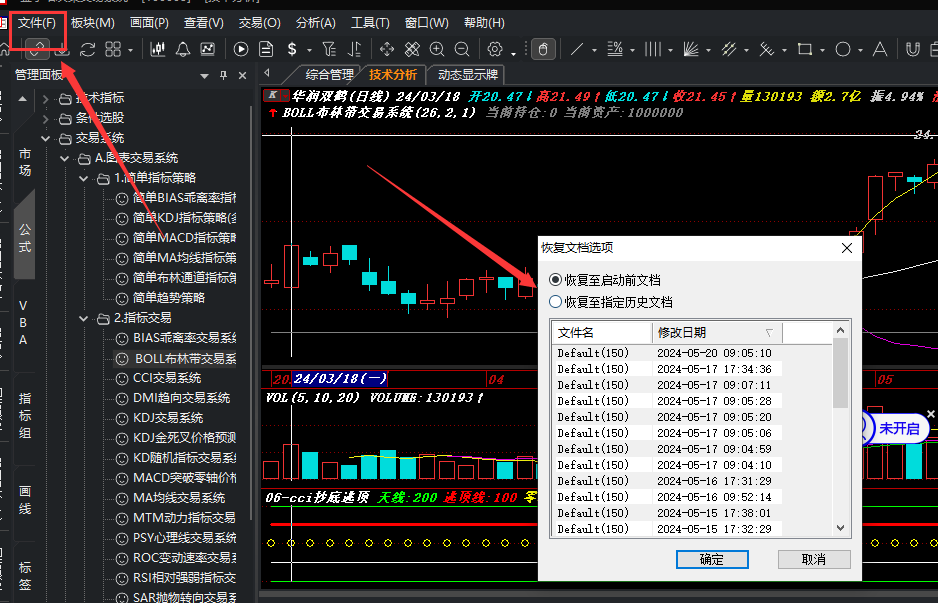Click the crossed ruler eraser icon
Image resolution: width=938 pixels, height=603 pixels.
412,49
